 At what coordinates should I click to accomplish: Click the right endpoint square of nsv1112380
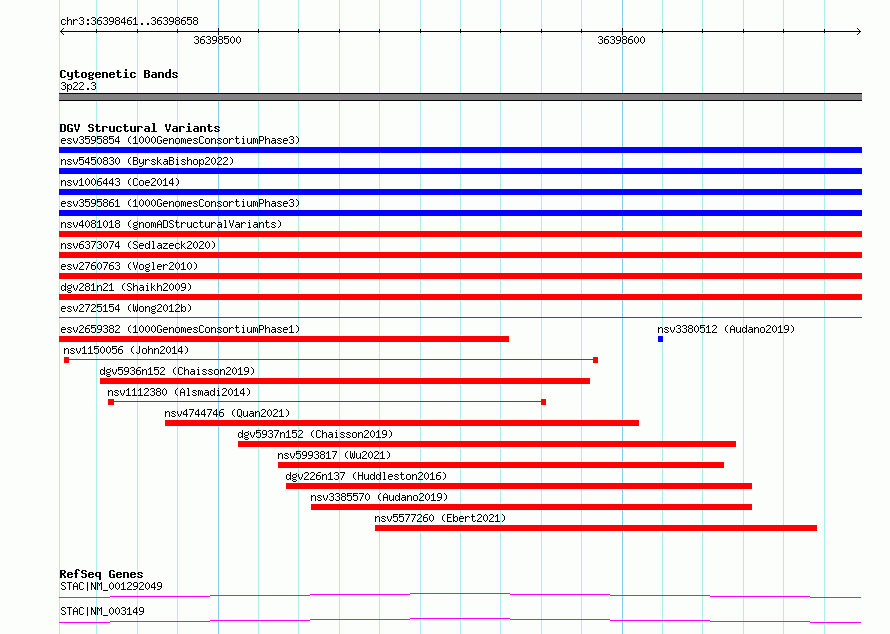(x=544, y=402)
